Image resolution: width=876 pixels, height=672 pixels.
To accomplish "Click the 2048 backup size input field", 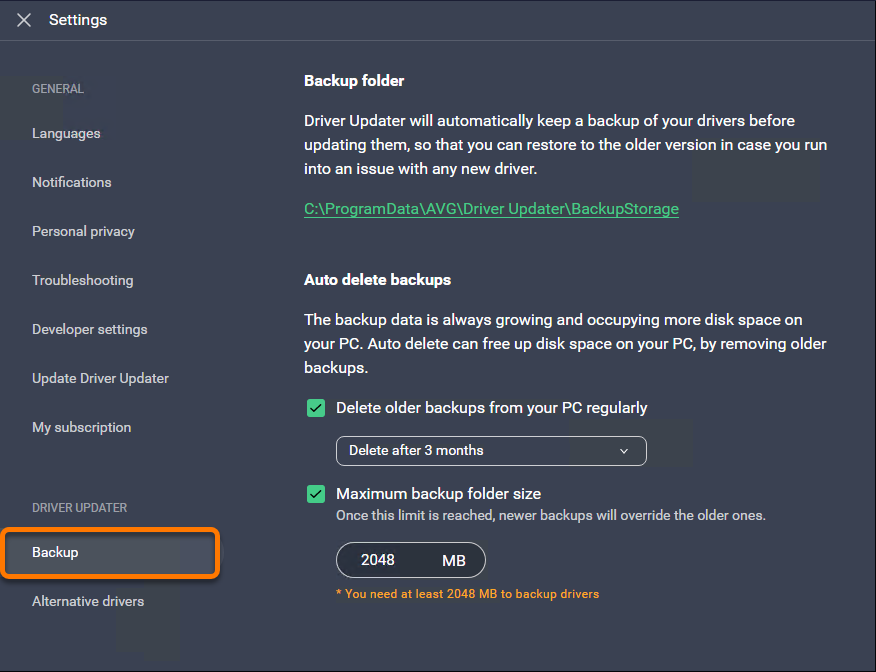I will click(378, 560).
